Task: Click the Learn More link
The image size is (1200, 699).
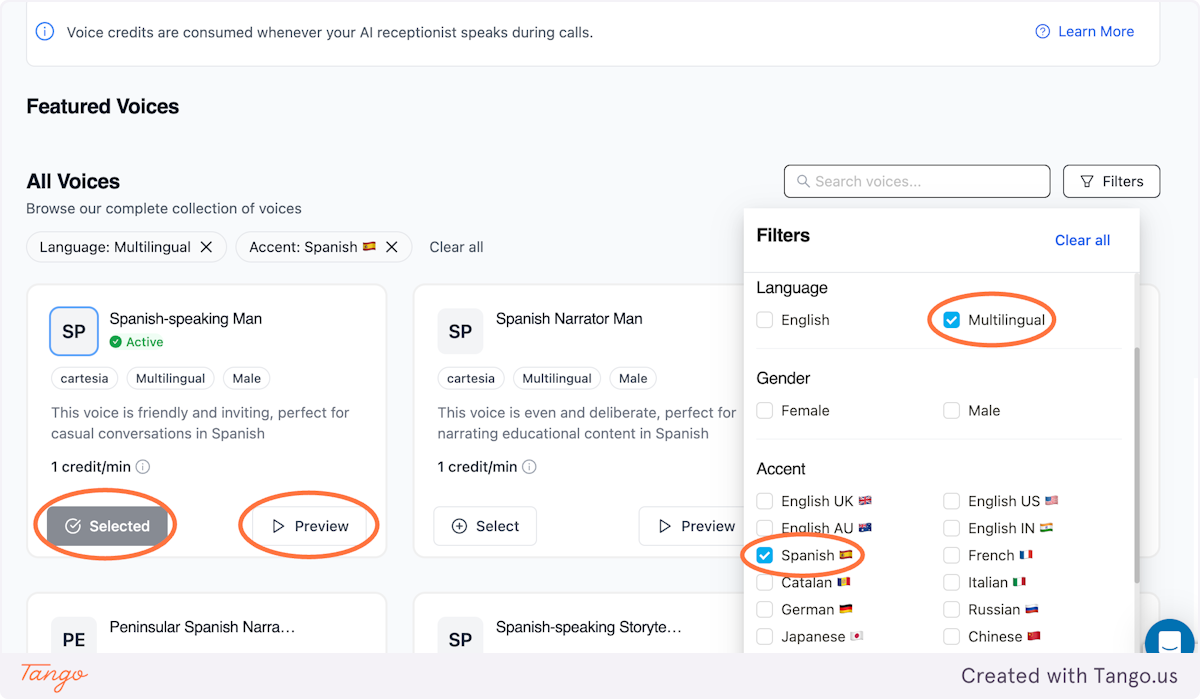Action: pyautogui.click(x=1097, y=31)
